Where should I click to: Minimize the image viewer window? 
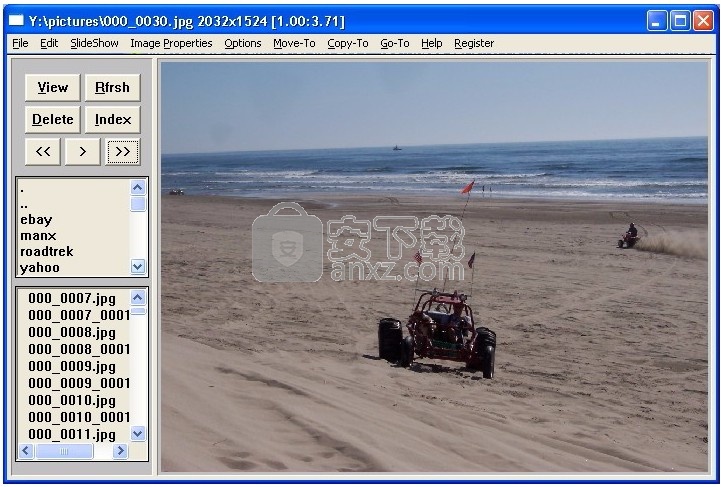(x=657, y=21)
